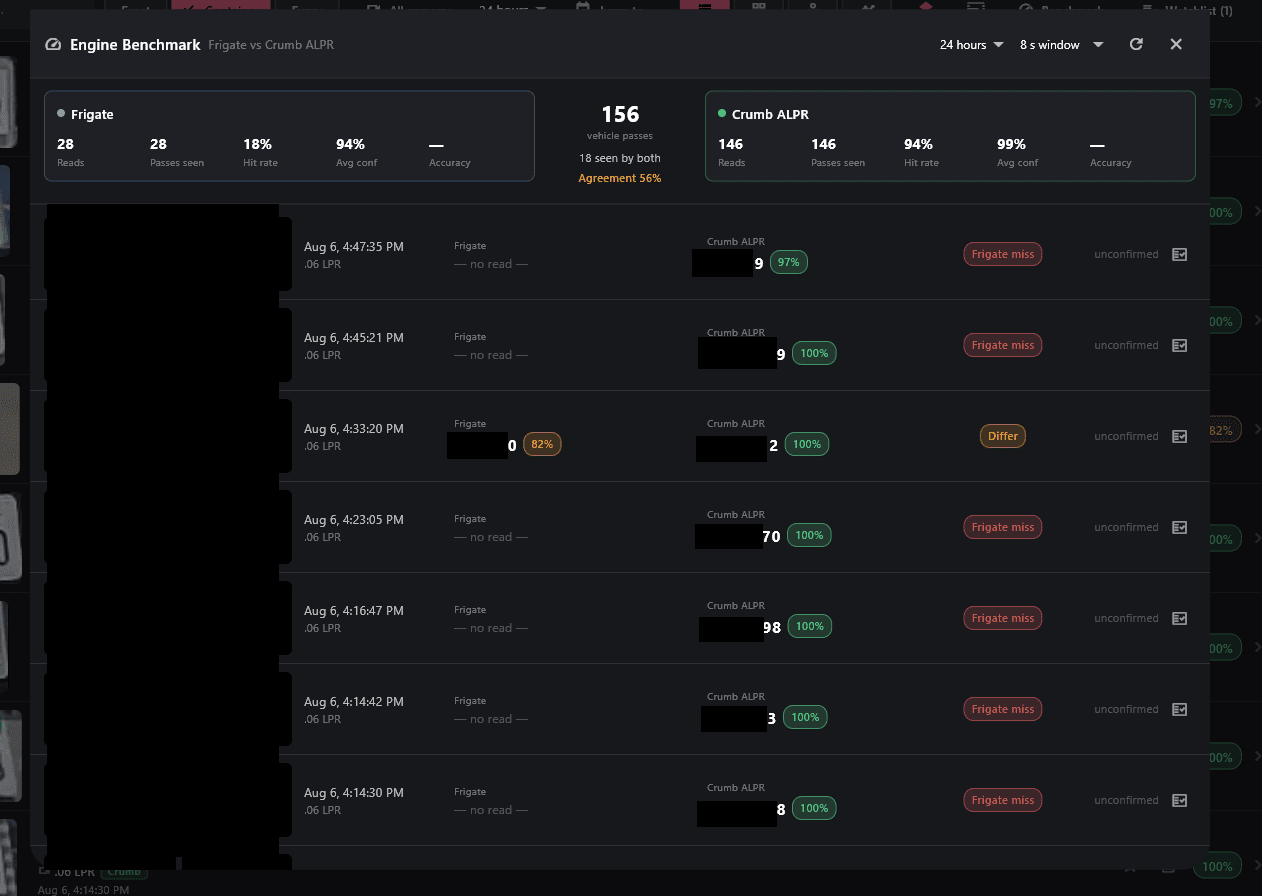Click the Aug 6, 4:23:05 PM timestamp
The height and width of the screenshot is (896, 1262).
pyautogui.click(x=354, y=519)
